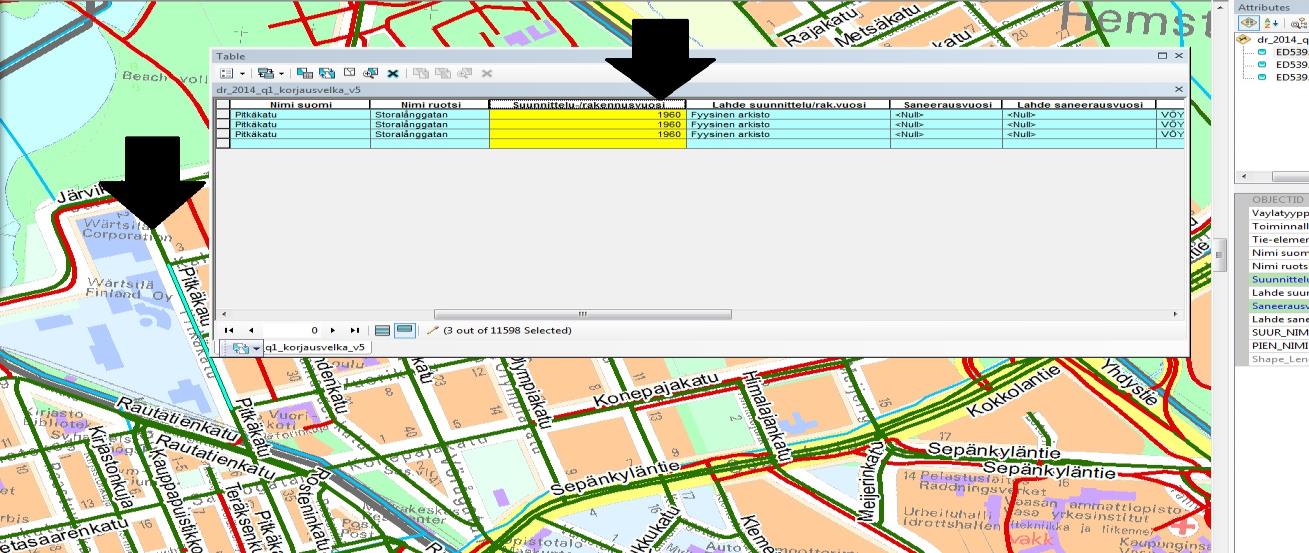Click Attributes tree horizontal scrollbar
This screenshot has width=1309, height=553.
coord(1291,177)
